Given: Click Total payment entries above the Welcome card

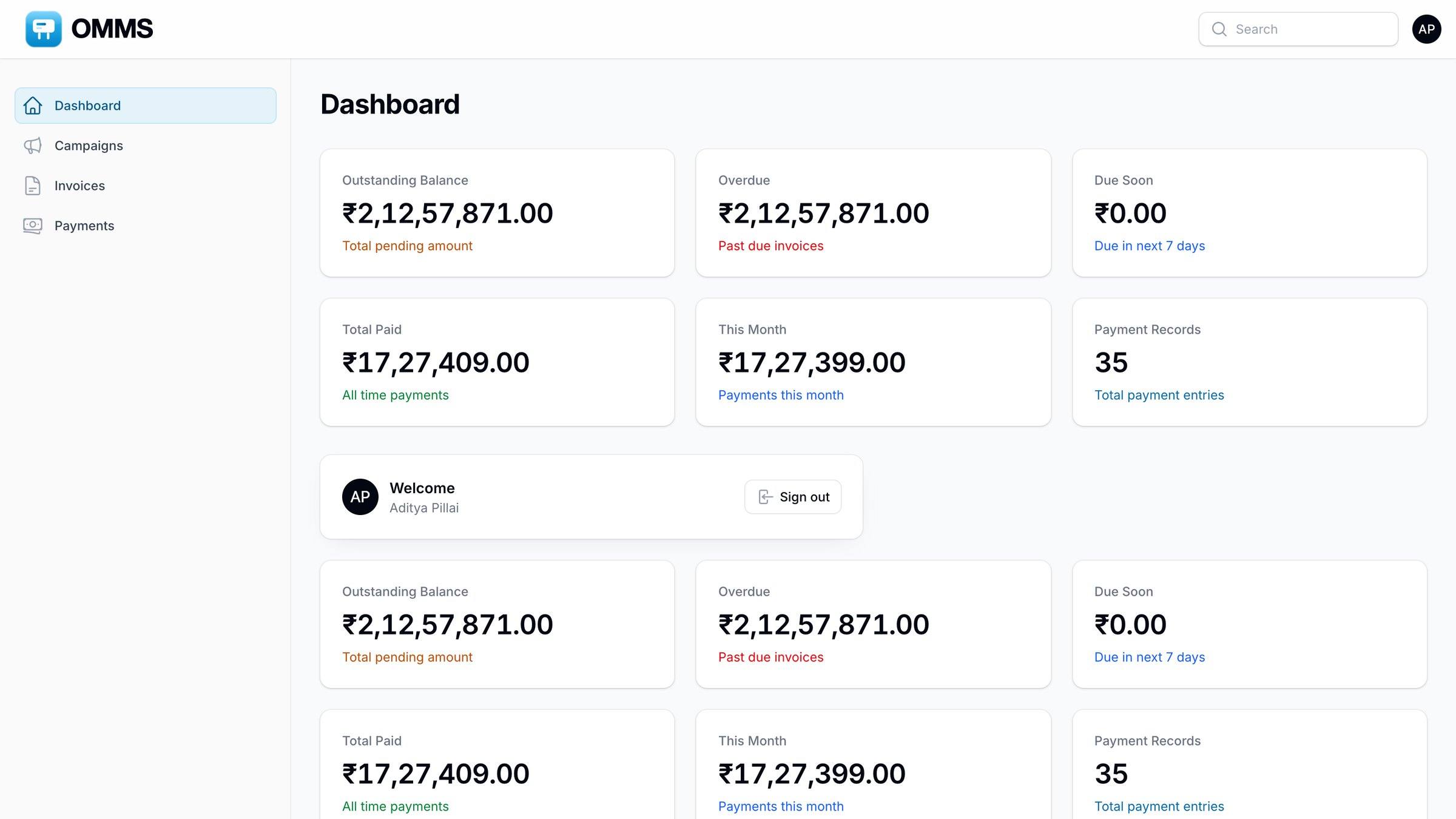Looking at the screenshot, I should coord(1159,395).
